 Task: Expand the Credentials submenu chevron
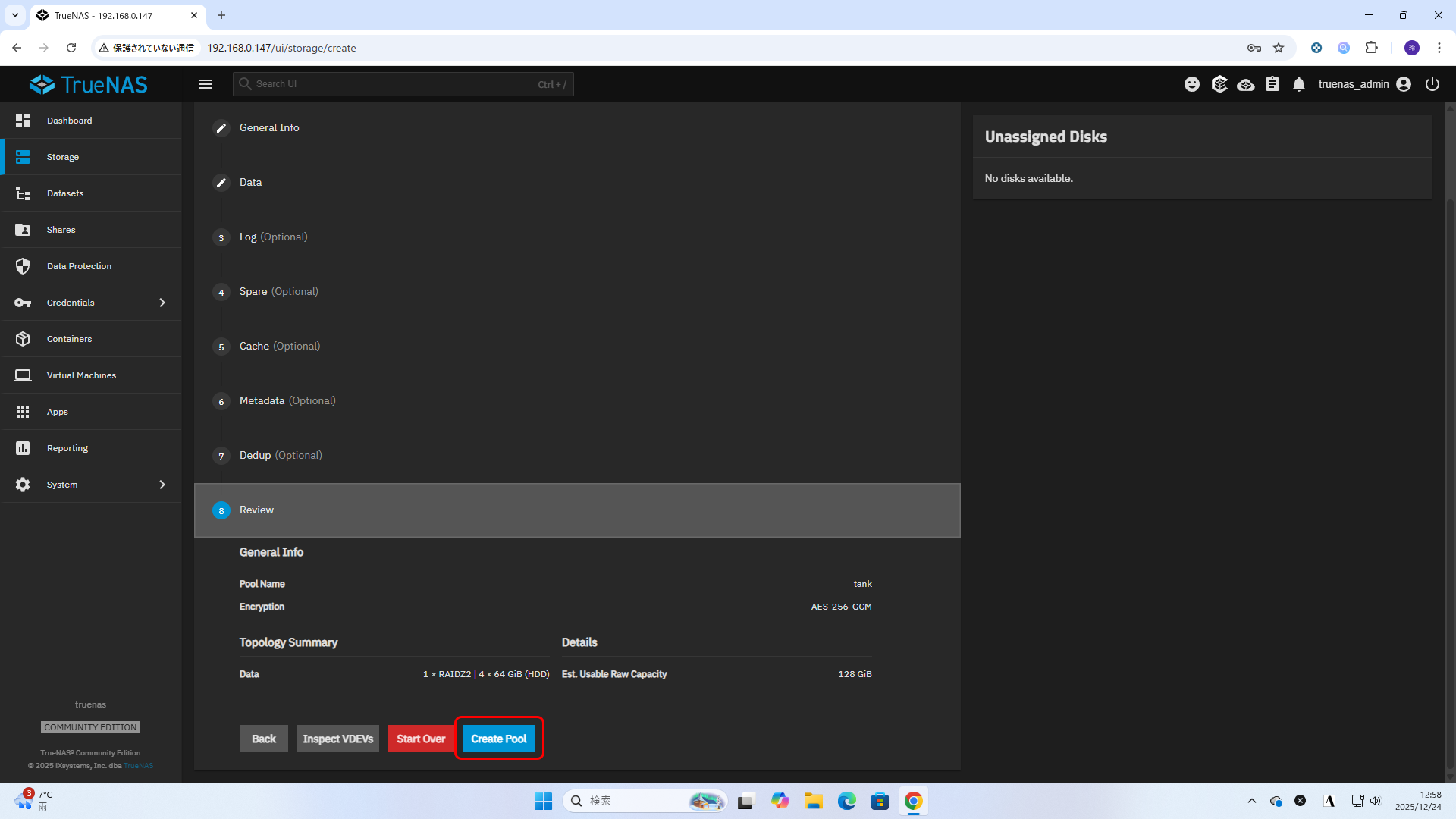click(x=162, y=303)
